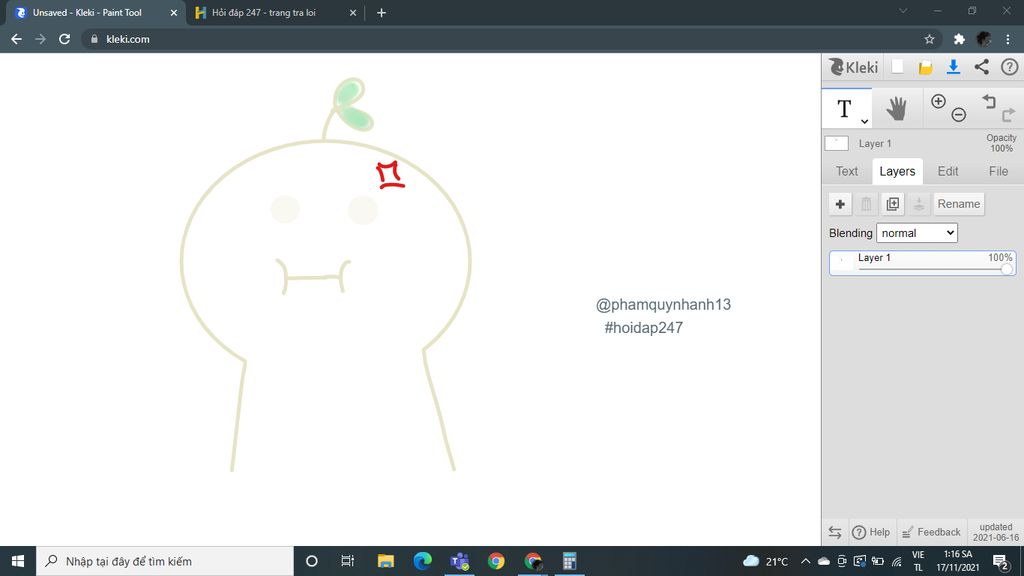The height and width of the screenshot is (576, 1024).
Task: Zoom in on the canvas
Action: 938,99
